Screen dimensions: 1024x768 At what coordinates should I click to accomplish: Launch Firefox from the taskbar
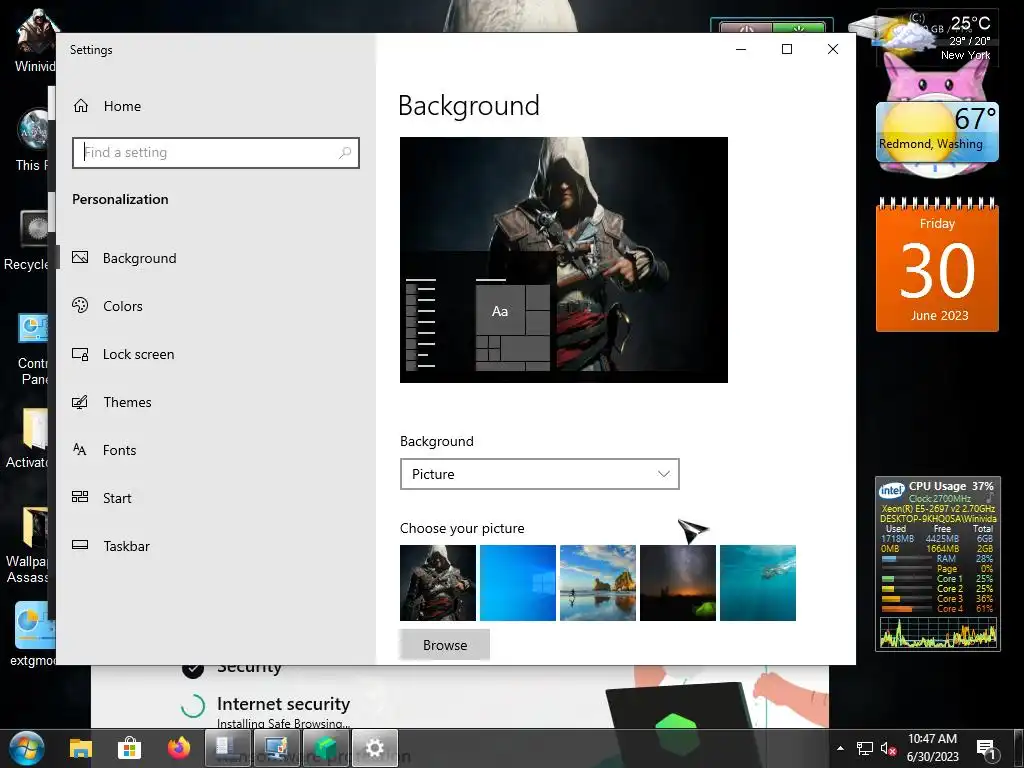click(x=179, y=748)
